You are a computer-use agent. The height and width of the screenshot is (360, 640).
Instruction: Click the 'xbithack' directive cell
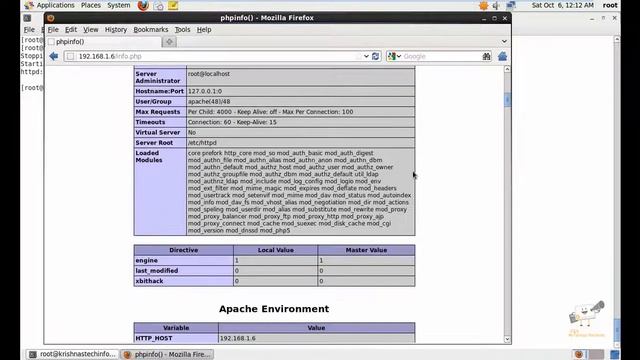[184, 281]
